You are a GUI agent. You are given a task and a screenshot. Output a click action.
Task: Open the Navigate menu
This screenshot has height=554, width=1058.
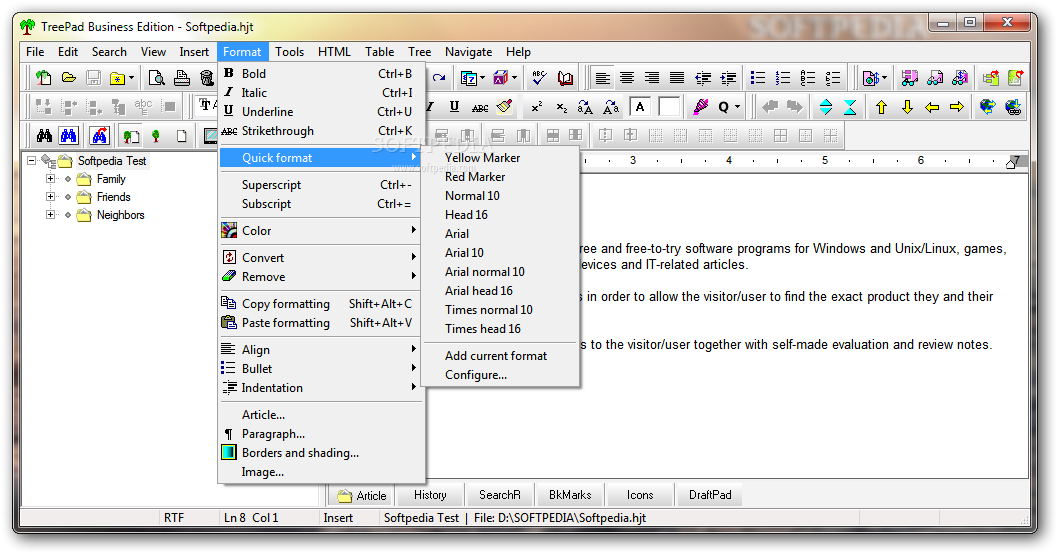[468, 52]
